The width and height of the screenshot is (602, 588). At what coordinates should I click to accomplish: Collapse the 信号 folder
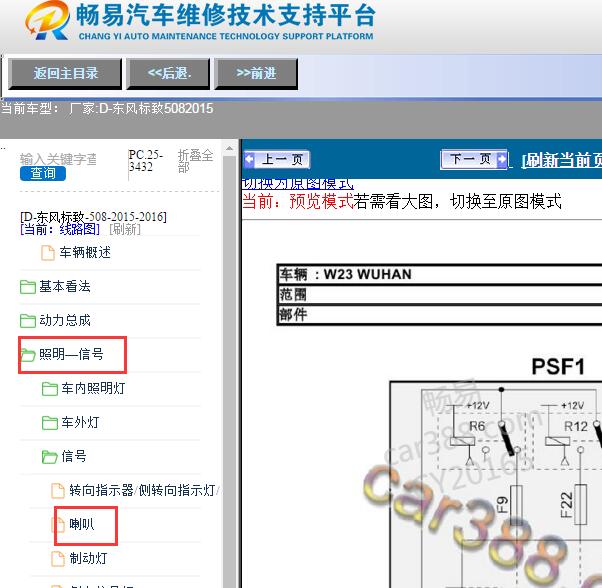[74, 456]
